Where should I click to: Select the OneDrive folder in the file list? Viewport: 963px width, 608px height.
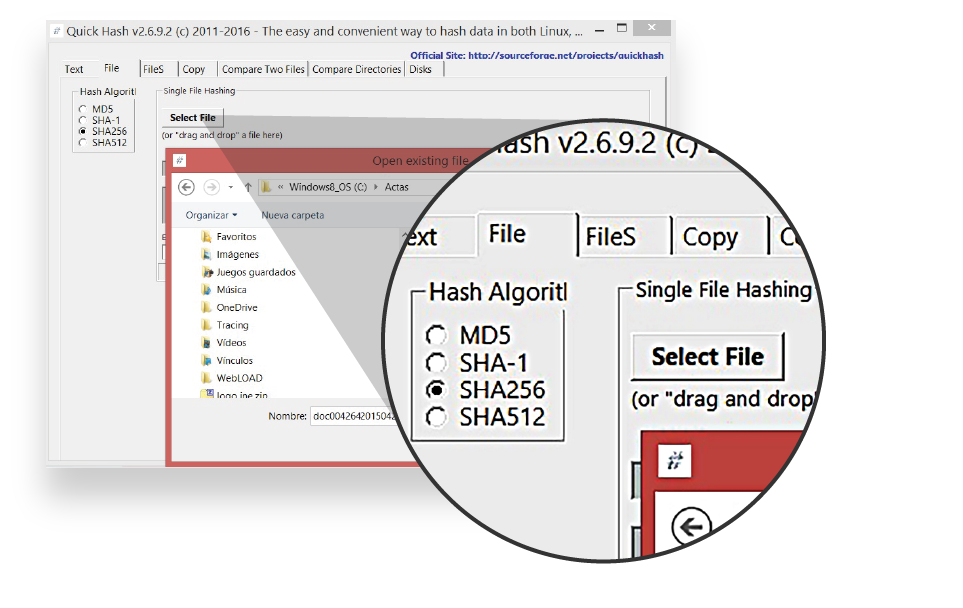tap(236, 308)
